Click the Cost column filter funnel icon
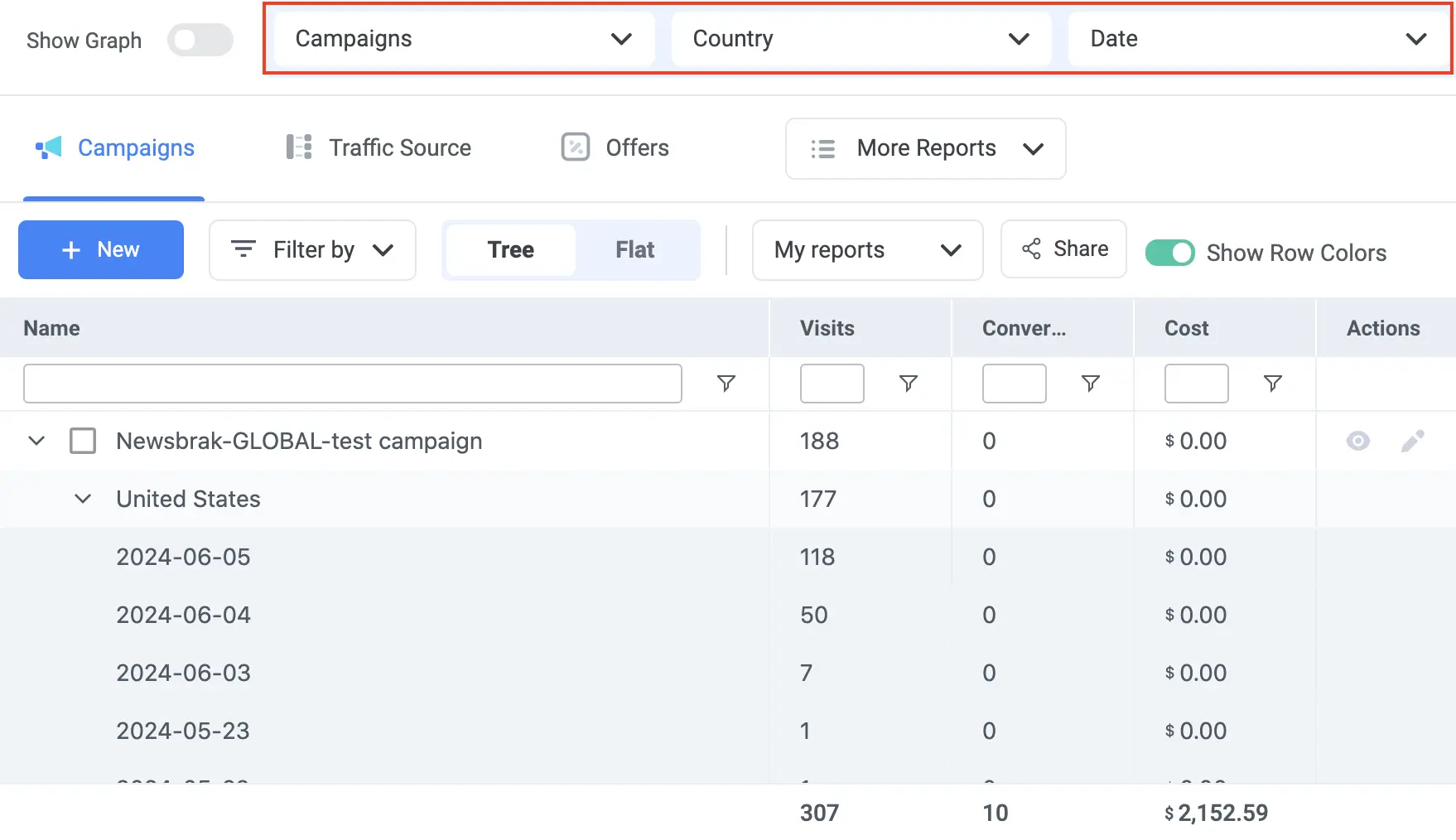This screenshot has width=1456, height=840. [1272, 384]
